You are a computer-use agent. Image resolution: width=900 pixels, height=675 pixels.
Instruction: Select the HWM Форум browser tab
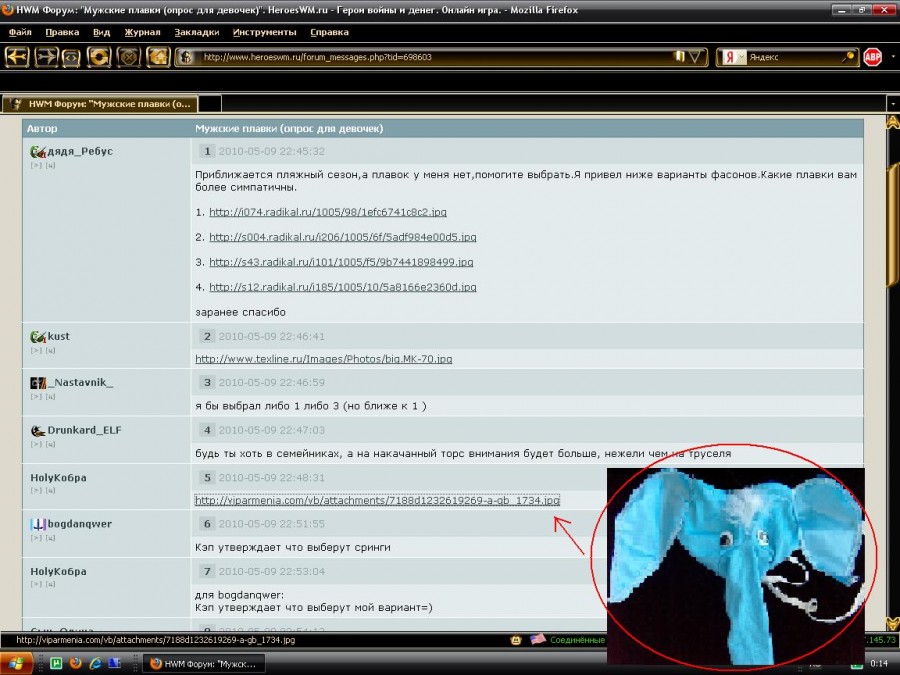tap(100, 103)
